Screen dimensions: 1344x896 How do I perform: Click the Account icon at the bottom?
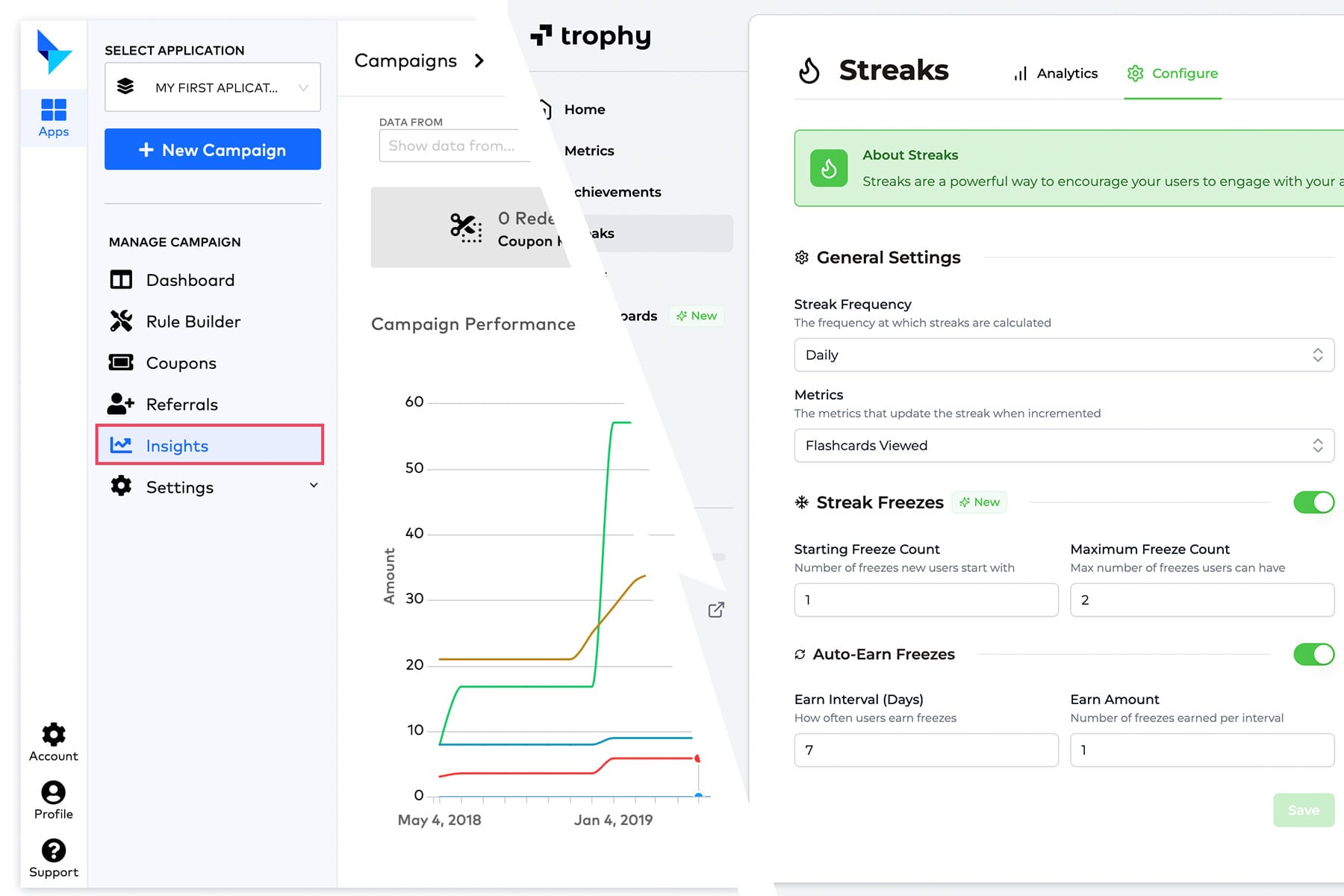[x=53, y=736]
